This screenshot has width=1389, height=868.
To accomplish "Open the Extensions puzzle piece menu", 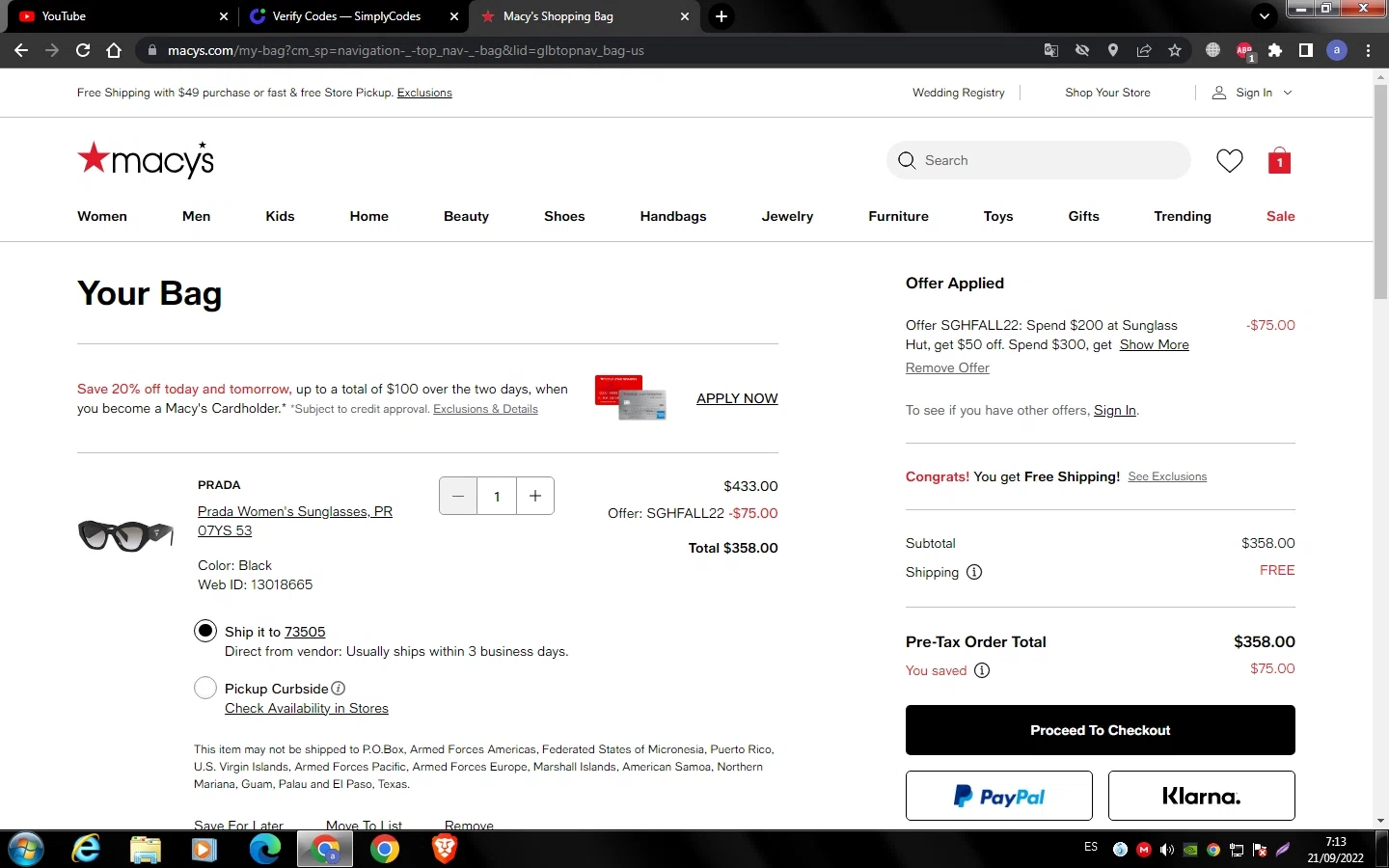I will (1275, 50).
